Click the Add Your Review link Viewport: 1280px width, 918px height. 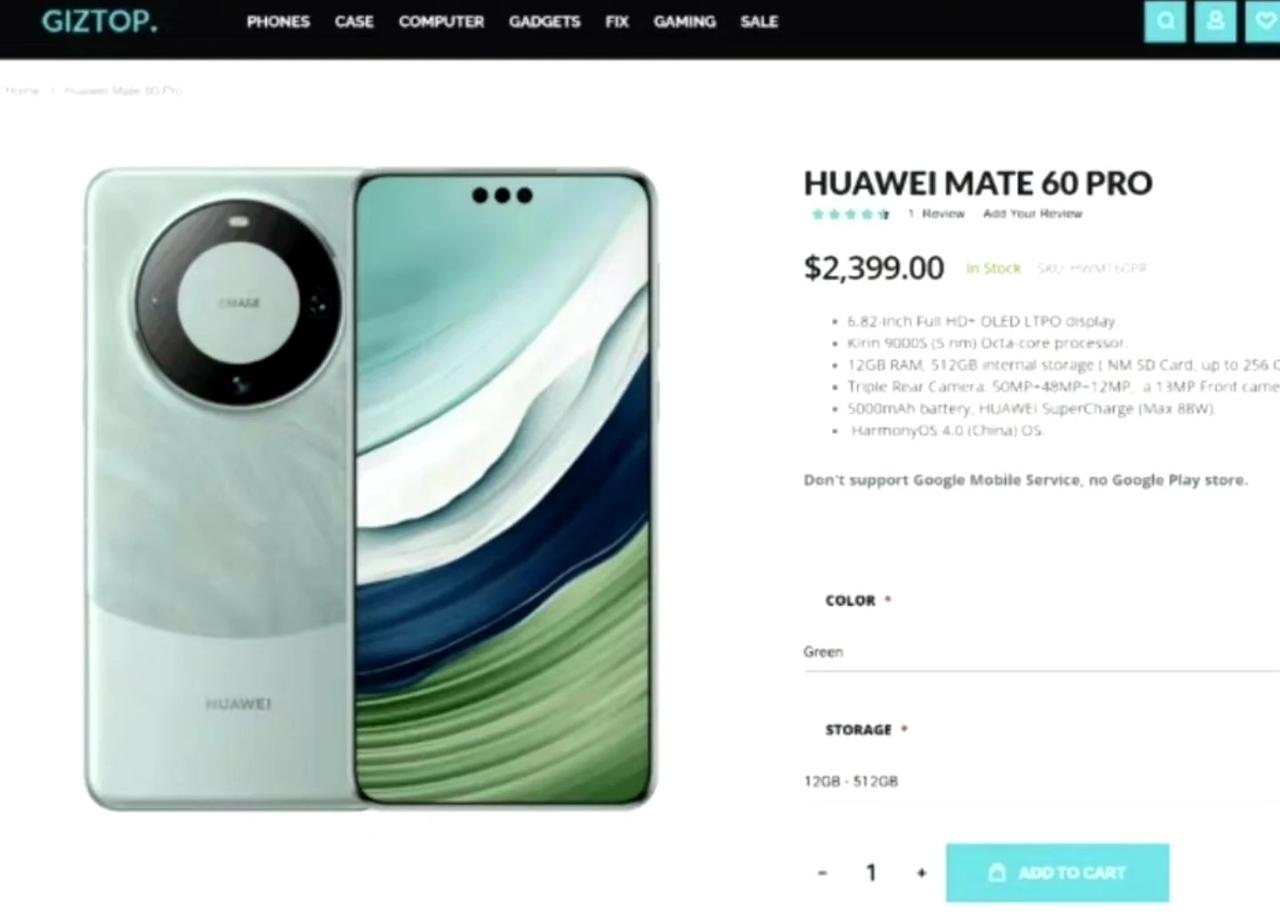1032,214
